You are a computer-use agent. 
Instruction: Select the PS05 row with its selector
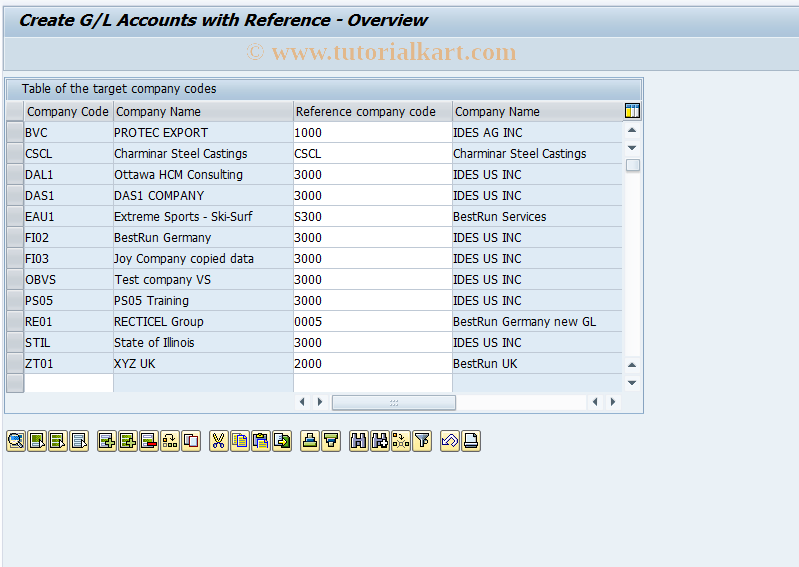pyautogui.click(x=15, y=301)
